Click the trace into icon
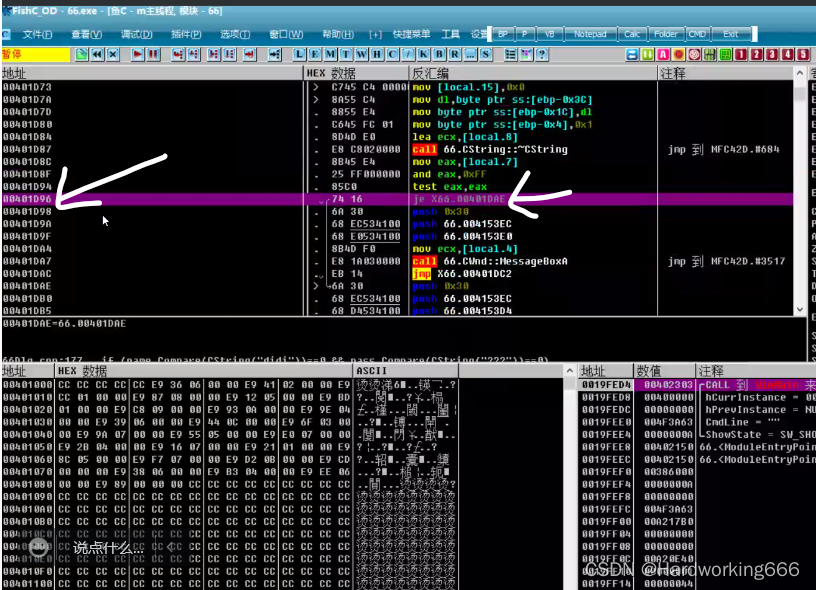The image size is (816, 590). 214,55
